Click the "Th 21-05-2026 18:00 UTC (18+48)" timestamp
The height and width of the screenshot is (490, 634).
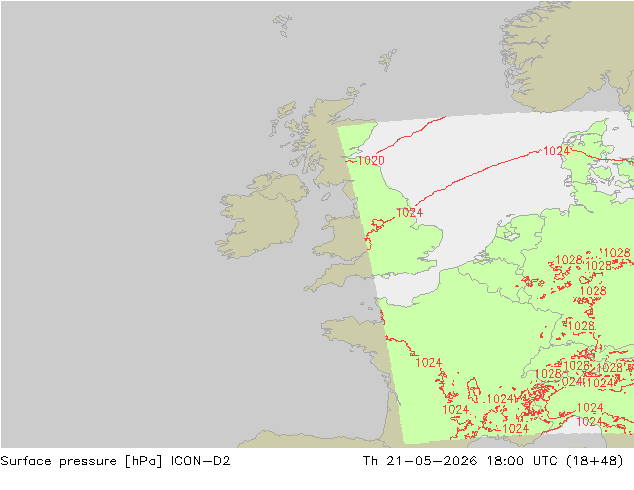click(493, 461)
